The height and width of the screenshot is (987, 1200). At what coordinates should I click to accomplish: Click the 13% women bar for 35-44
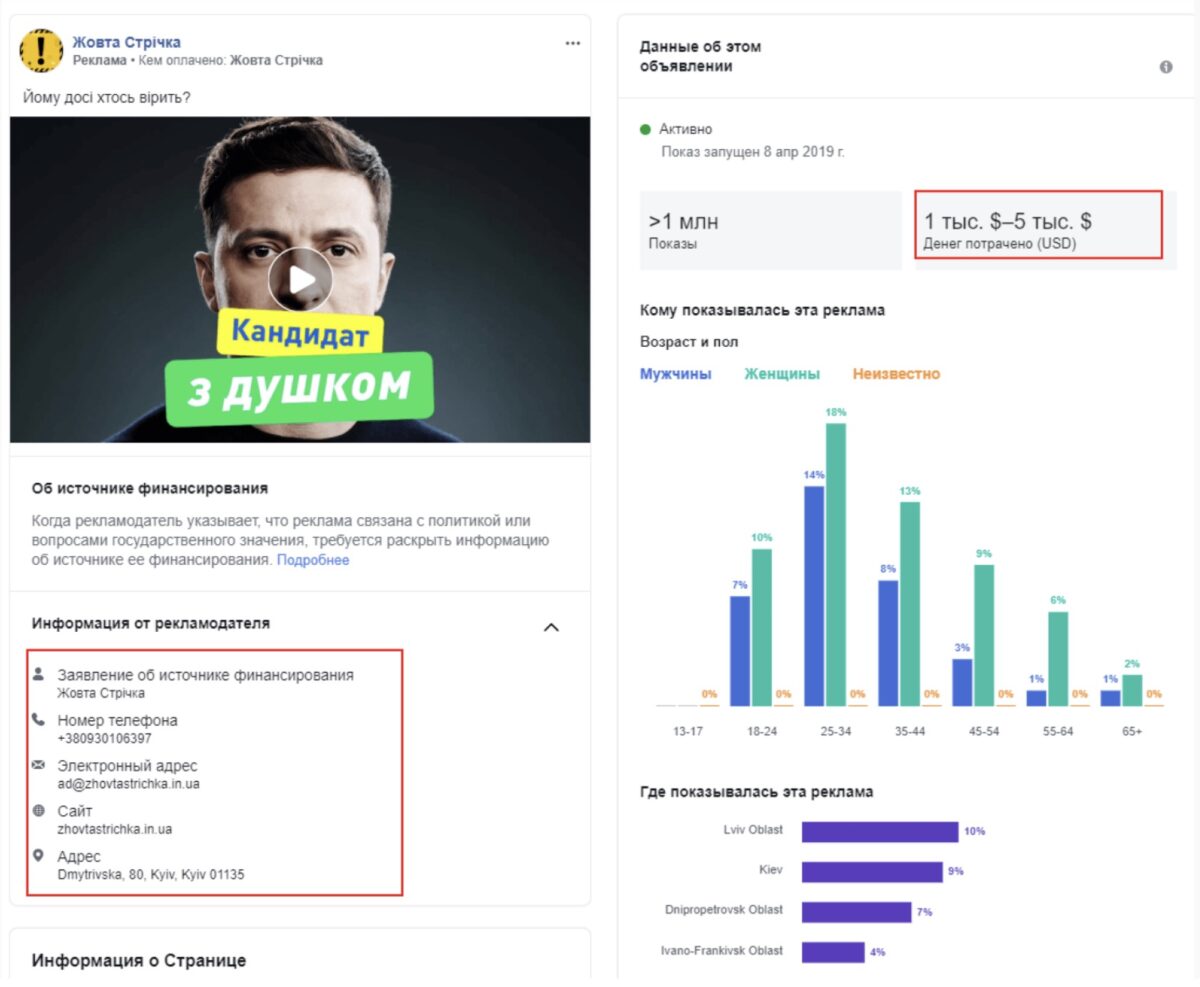tap(910, 604)
